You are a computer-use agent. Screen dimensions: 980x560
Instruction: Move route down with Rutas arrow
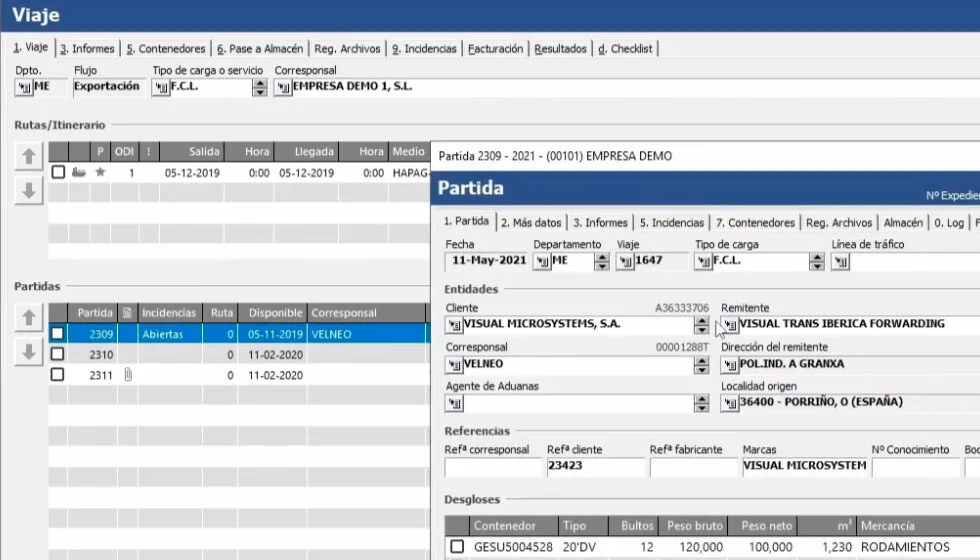pyautogui.click(x=29, y=191)
